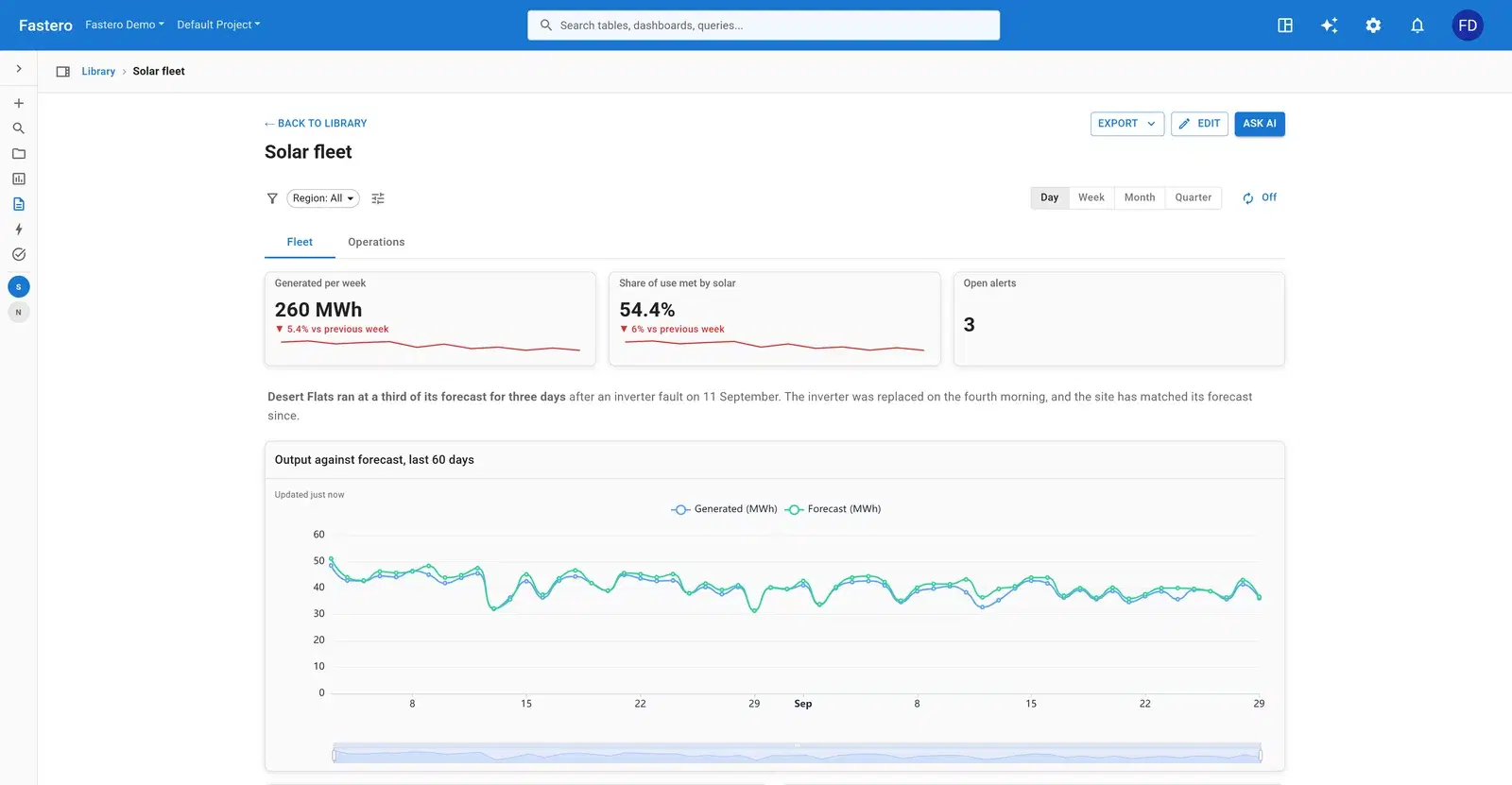
Task: Open the Fastero Demo organization dropdown
Action: [125, 25]
